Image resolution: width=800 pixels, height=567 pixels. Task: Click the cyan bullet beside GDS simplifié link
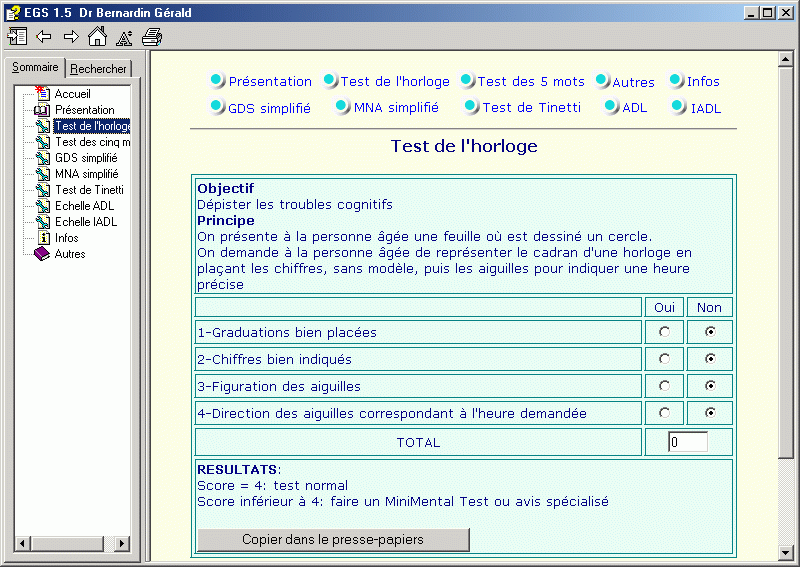point(217,106)
